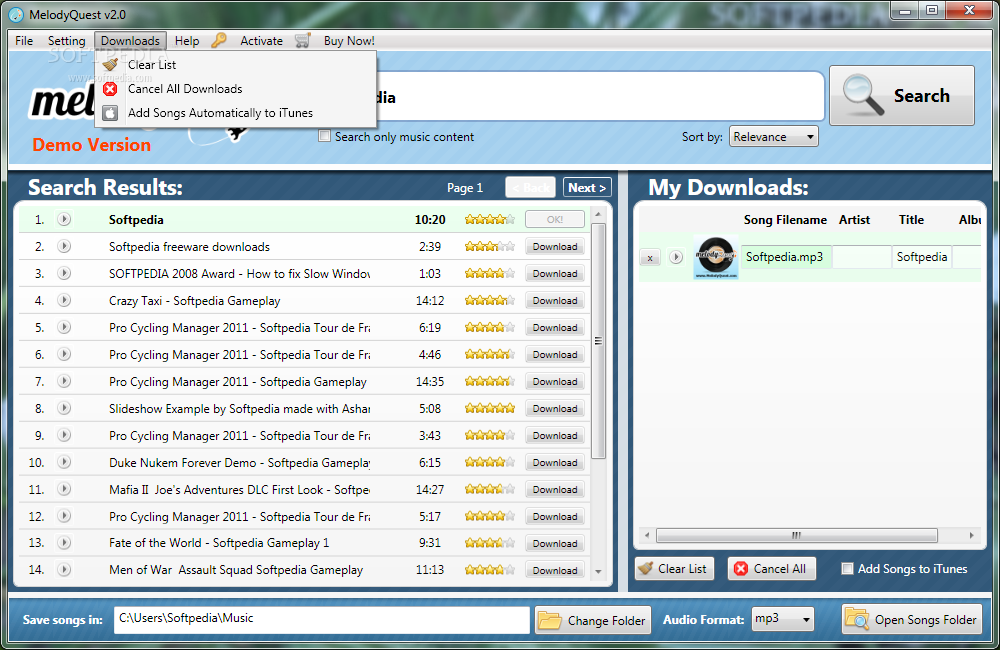Download Slideshow Example by Softpedia

click(555, 408)
